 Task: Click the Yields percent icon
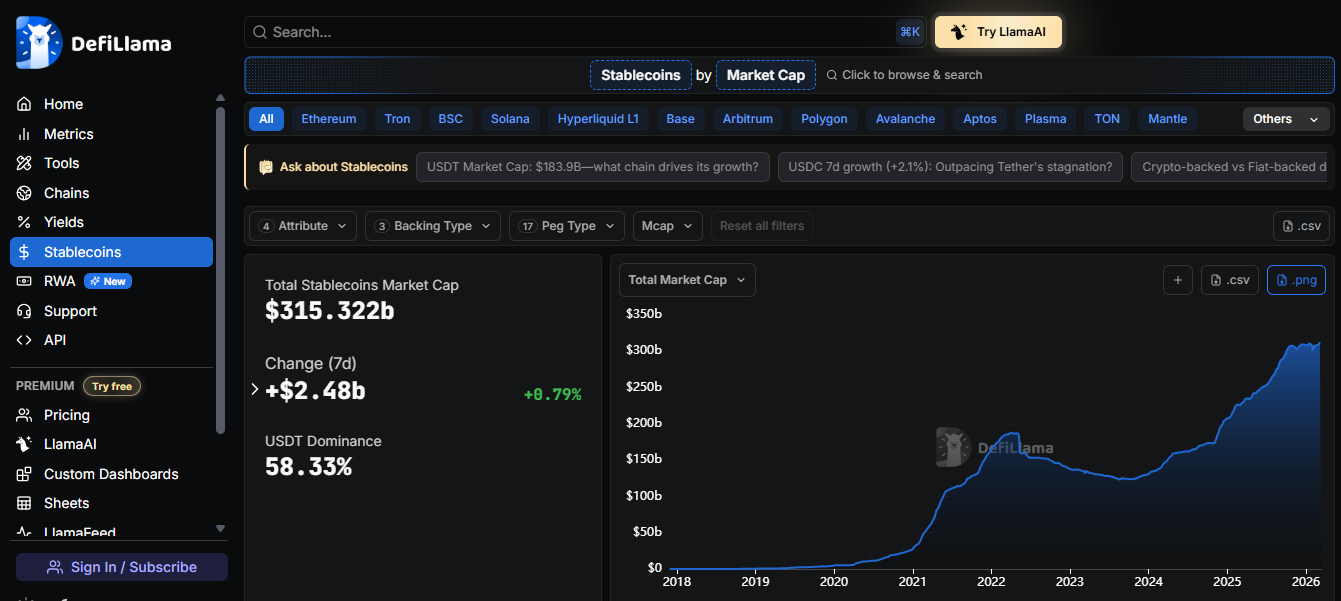click(x=24, y=222)
